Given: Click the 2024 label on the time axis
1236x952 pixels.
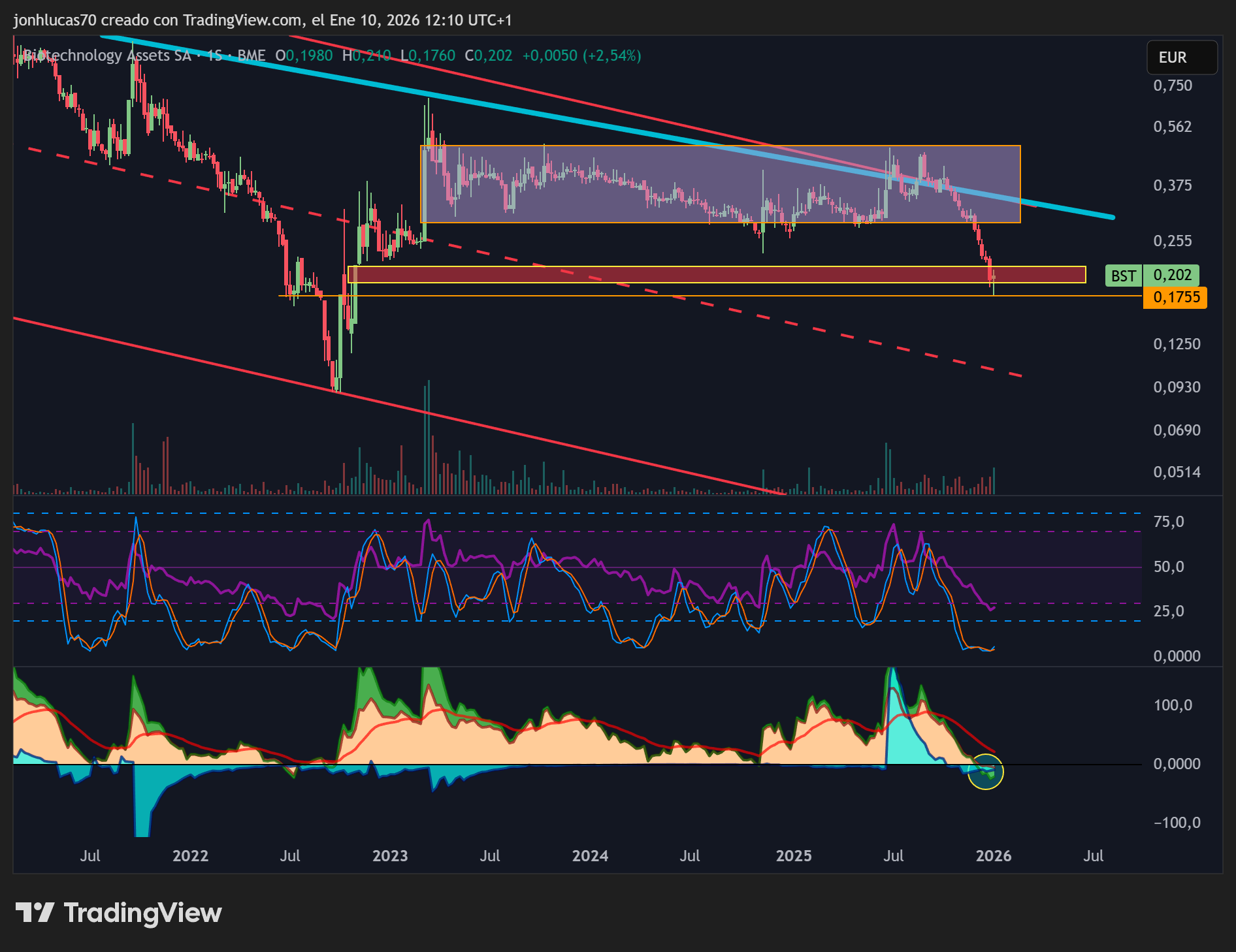Looking at the screenshot, I should 590,856.
